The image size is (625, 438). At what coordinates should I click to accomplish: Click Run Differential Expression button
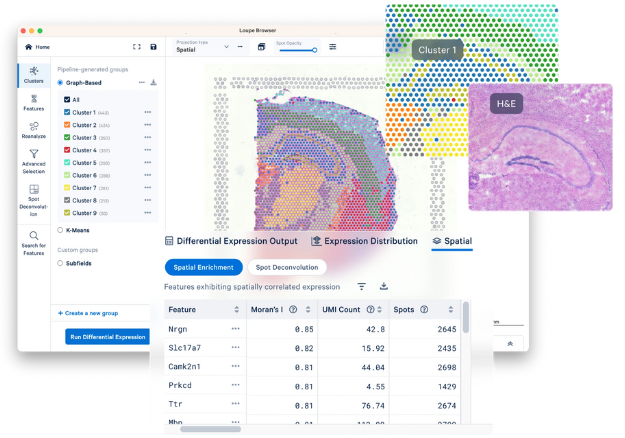pos(108,337)
